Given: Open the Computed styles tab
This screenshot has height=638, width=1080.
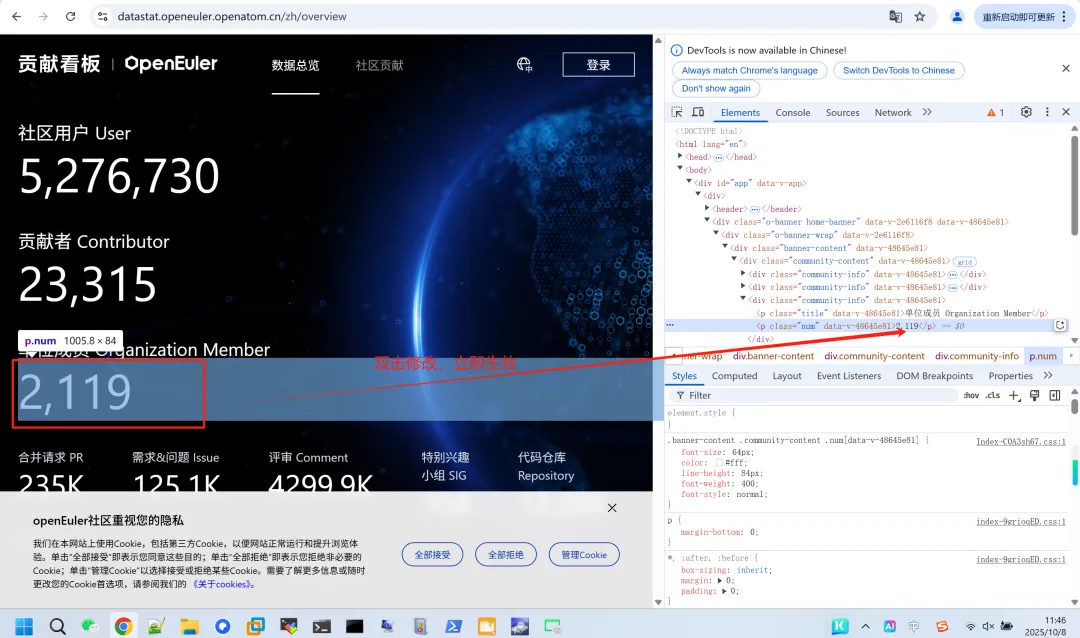Looking at the screenshot, I should [x=734, y=376].
